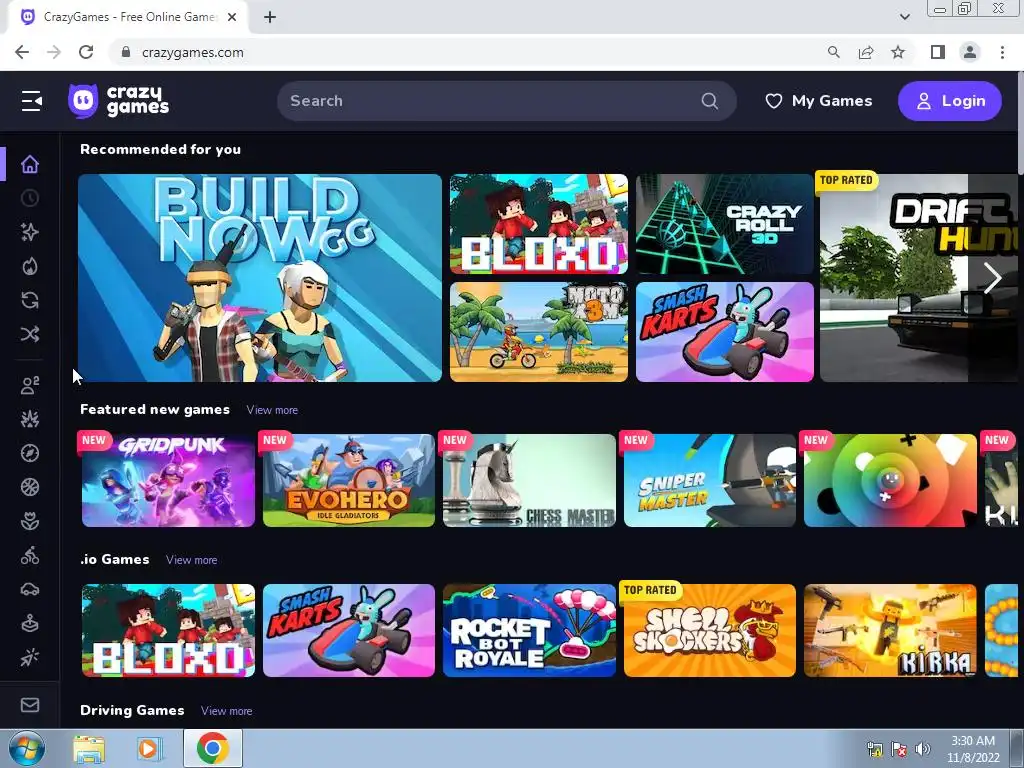Reload the page
The image size is (1024, 768).
point(86,52)
